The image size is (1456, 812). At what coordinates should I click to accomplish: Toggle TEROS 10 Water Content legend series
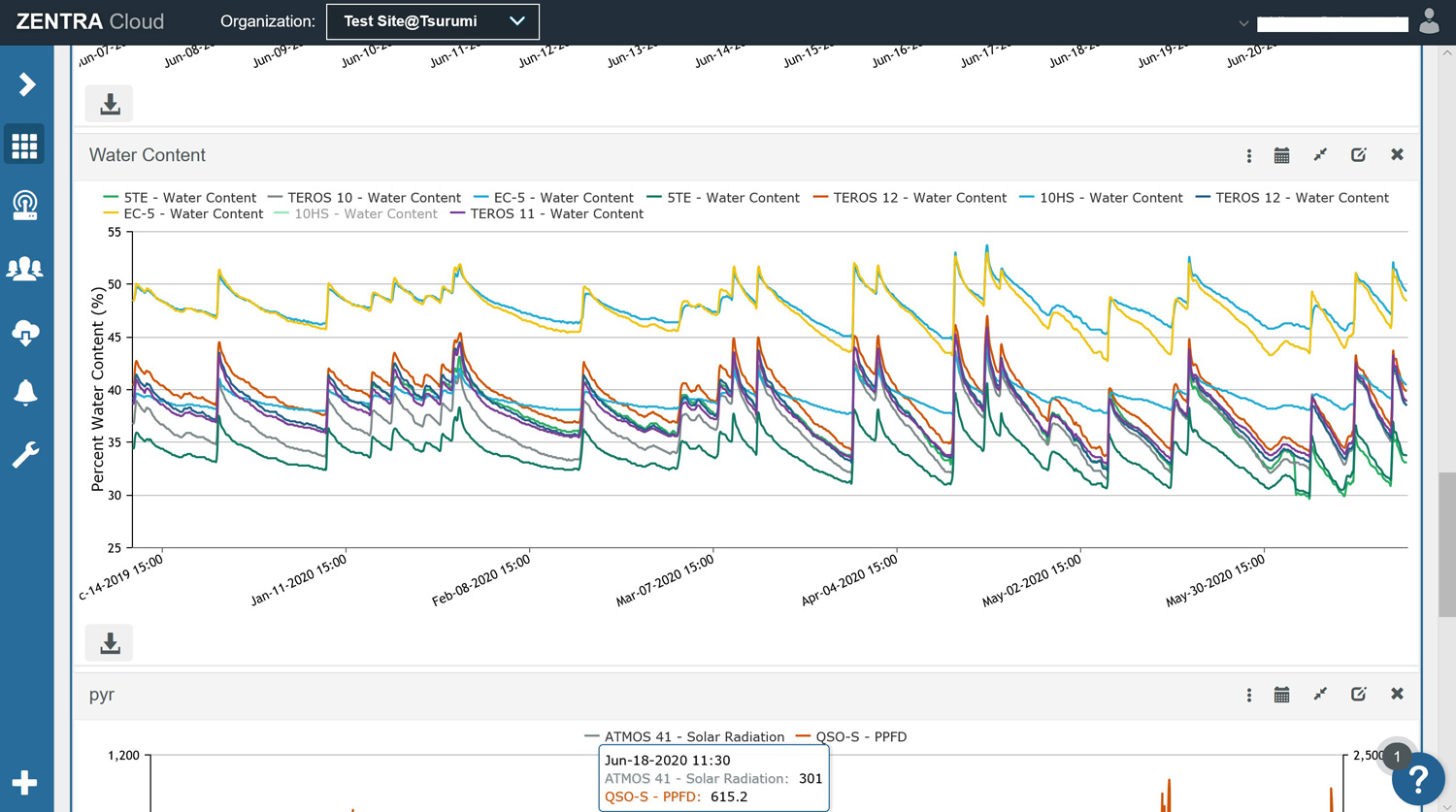(x=364, y=198)
